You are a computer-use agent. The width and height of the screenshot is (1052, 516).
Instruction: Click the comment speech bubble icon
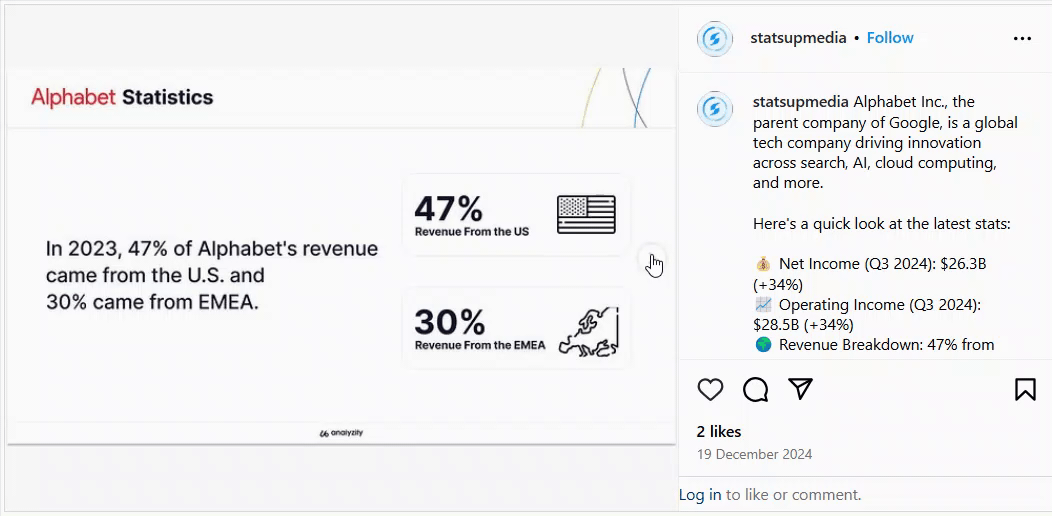click(755, 389)
